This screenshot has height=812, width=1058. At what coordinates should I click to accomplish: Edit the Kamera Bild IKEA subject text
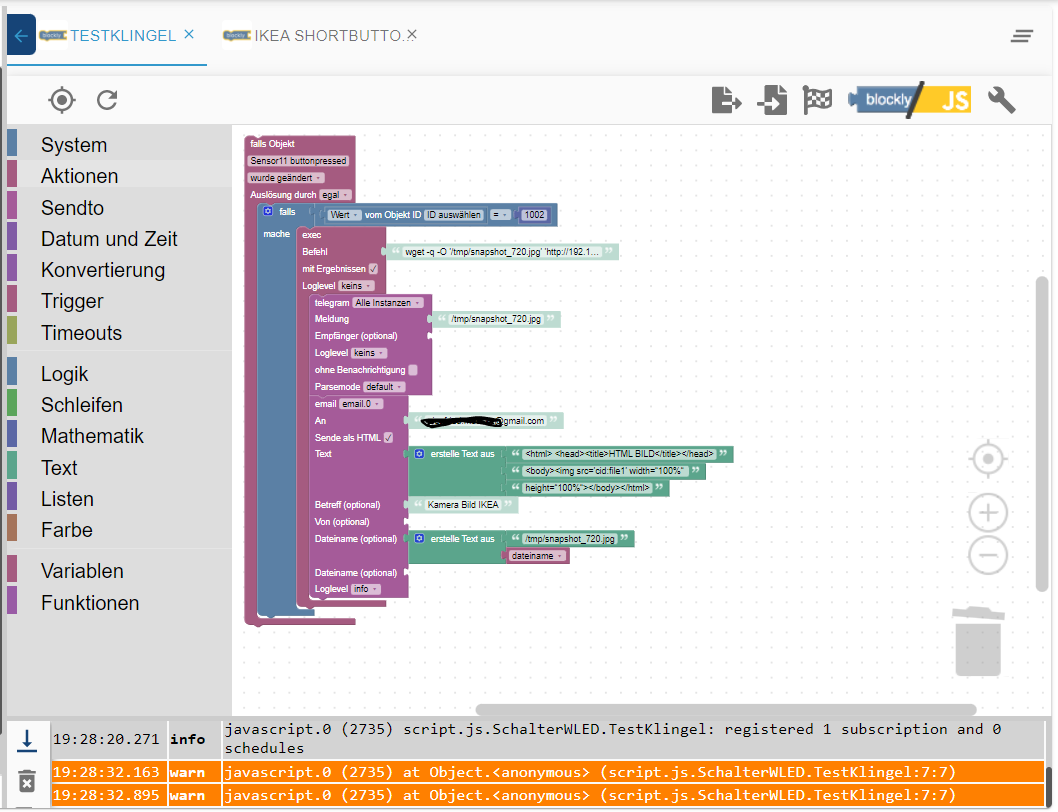point(463,504)
